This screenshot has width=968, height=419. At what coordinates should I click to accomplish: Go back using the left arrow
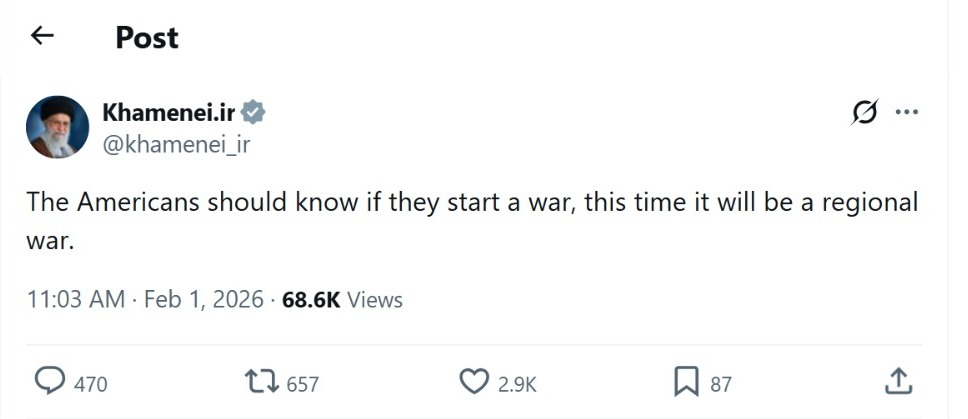pyautogui.click(x=41, y=36)
